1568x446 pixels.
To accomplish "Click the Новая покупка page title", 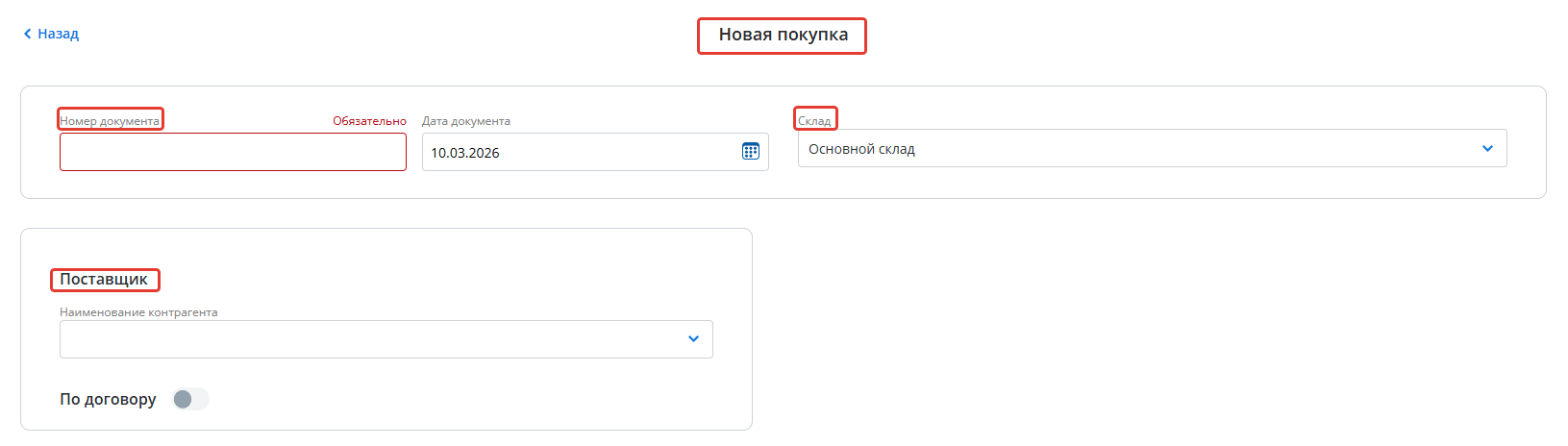I will [783, 36].
